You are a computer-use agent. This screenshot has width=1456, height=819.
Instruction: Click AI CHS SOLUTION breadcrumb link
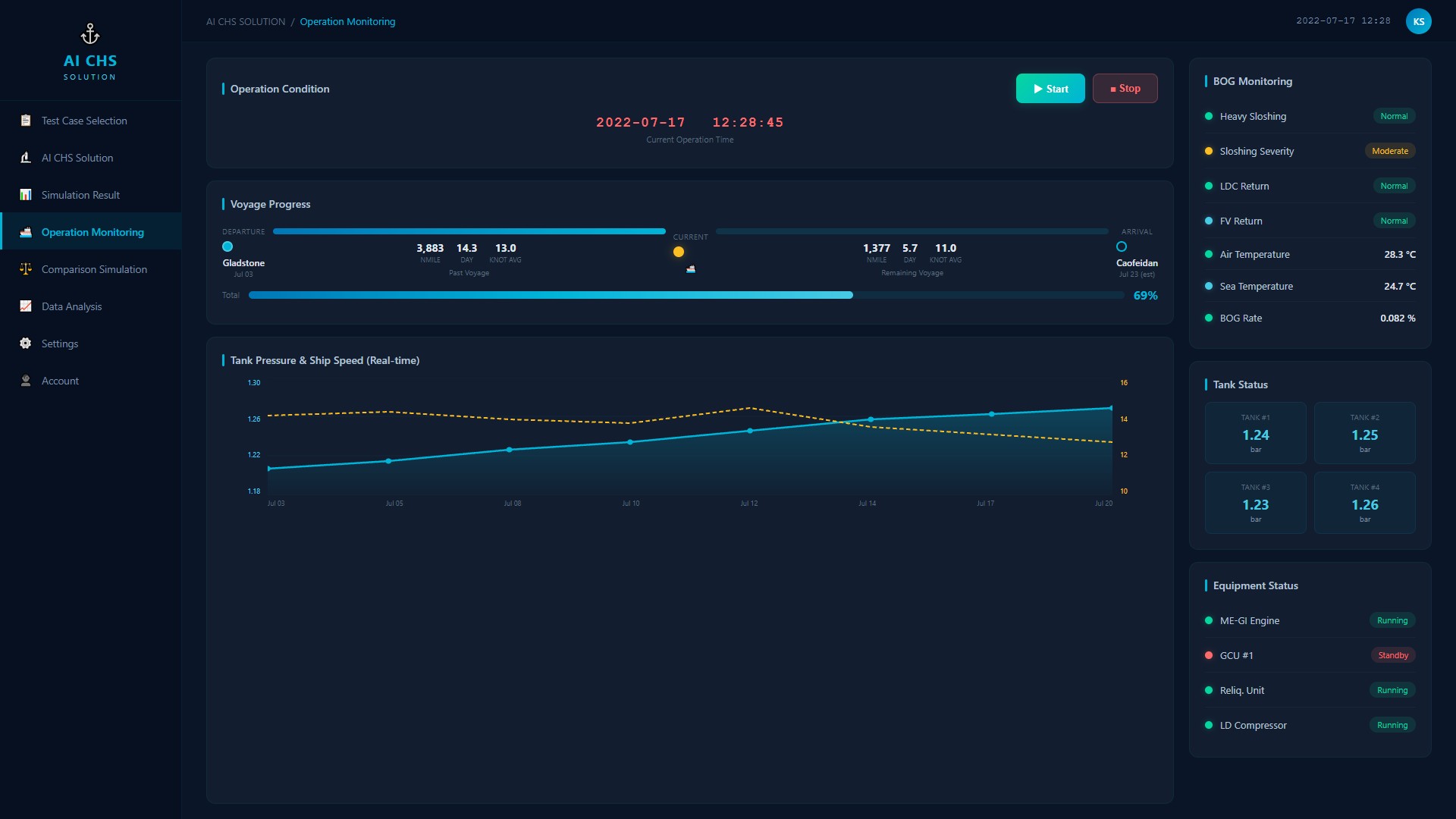tap(246, 22)
